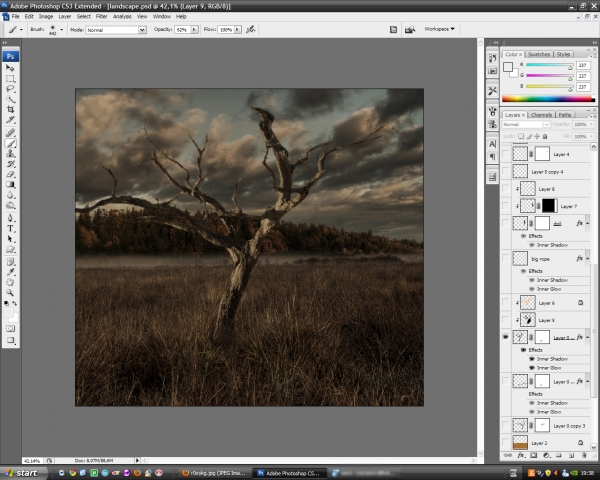Show the doll layer
600x480 pixels.
tap(505, 223)
